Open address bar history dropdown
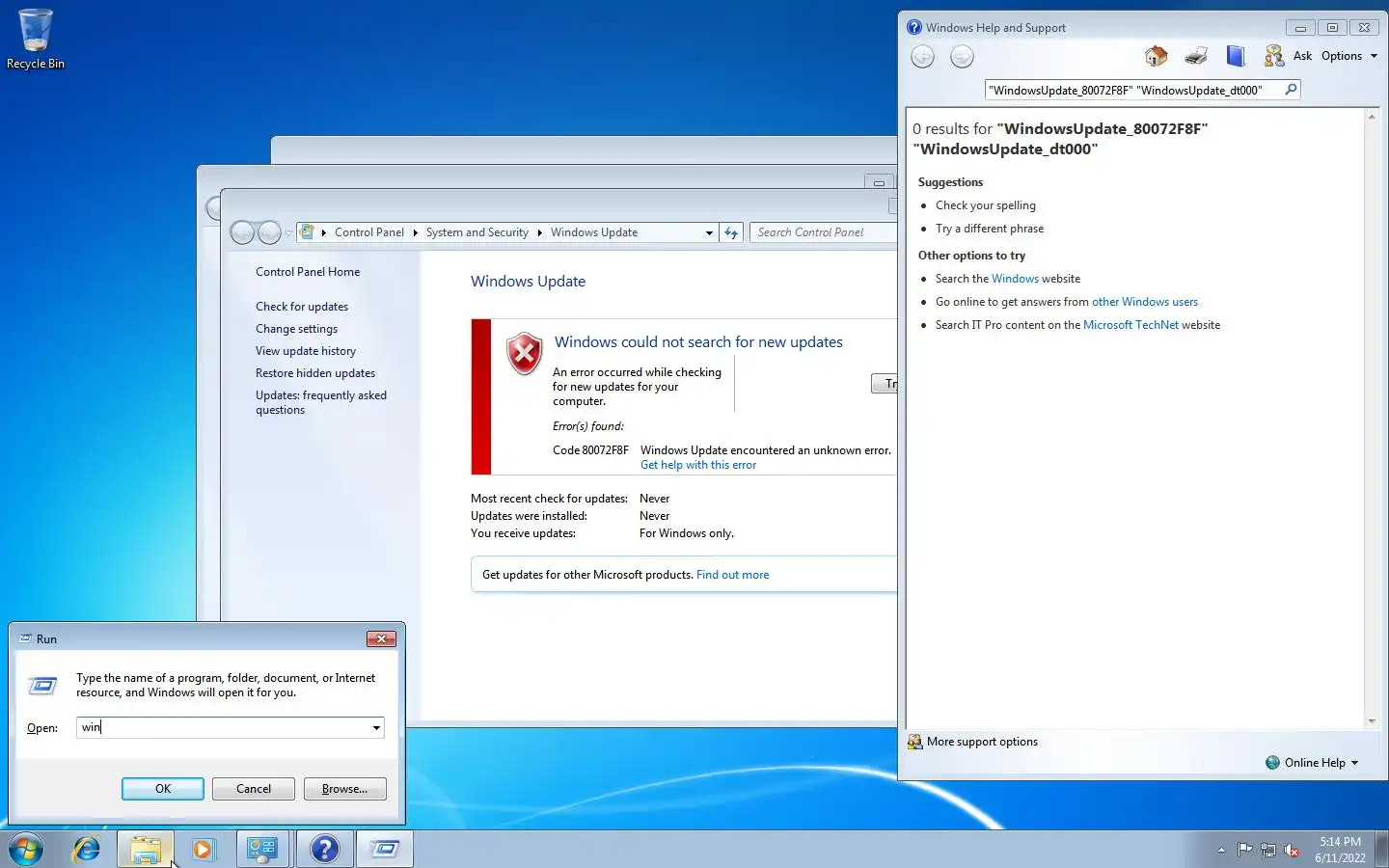The width and height of the screenshot is (1389, 868). click(x=709, y=232)
